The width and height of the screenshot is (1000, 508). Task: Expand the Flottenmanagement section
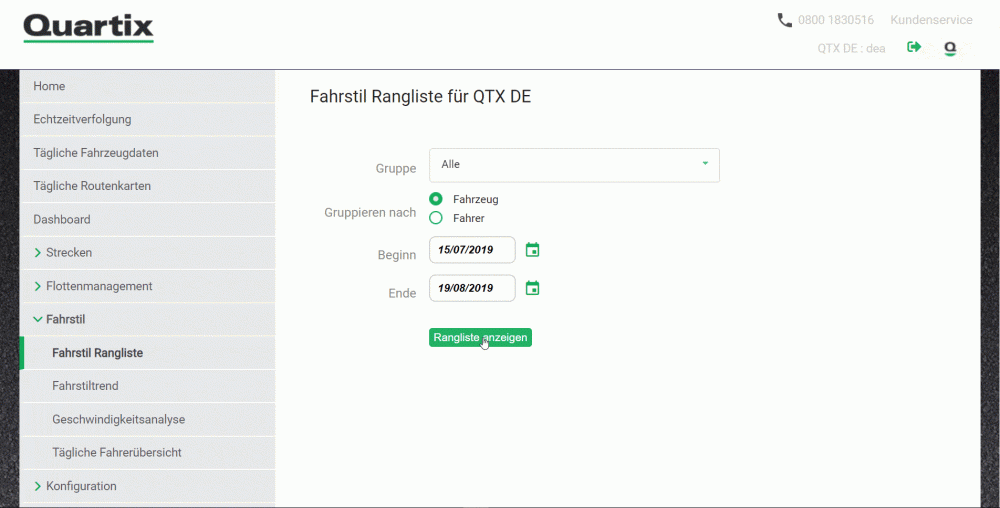[99, 286]
